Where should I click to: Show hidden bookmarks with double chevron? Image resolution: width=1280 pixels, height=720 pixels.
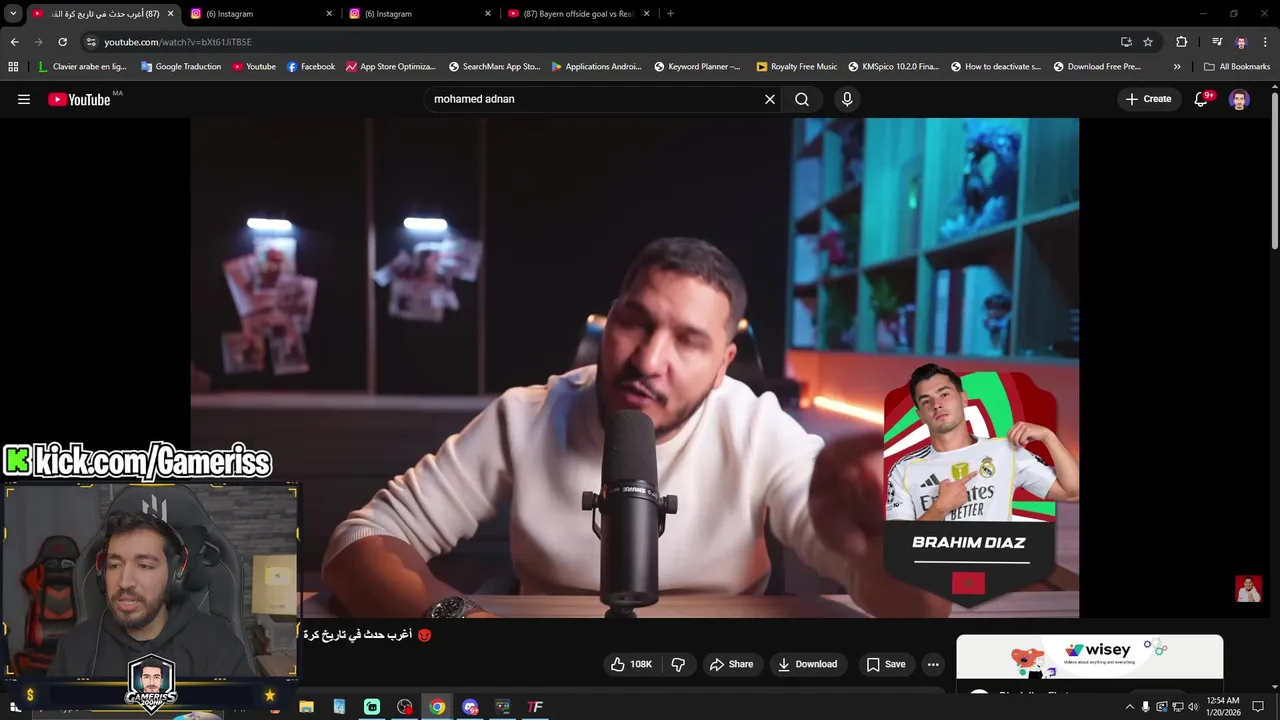click(1177, 67)
